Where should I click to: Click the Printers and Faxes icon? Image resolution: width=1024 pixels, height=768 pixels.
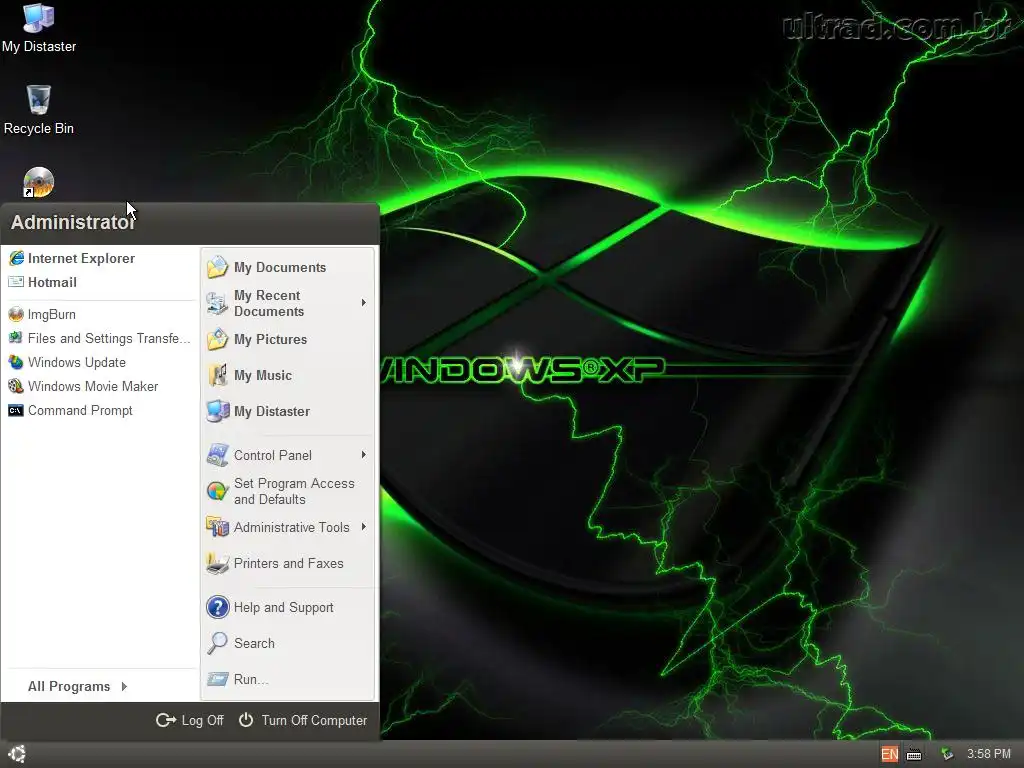(217, 563)
